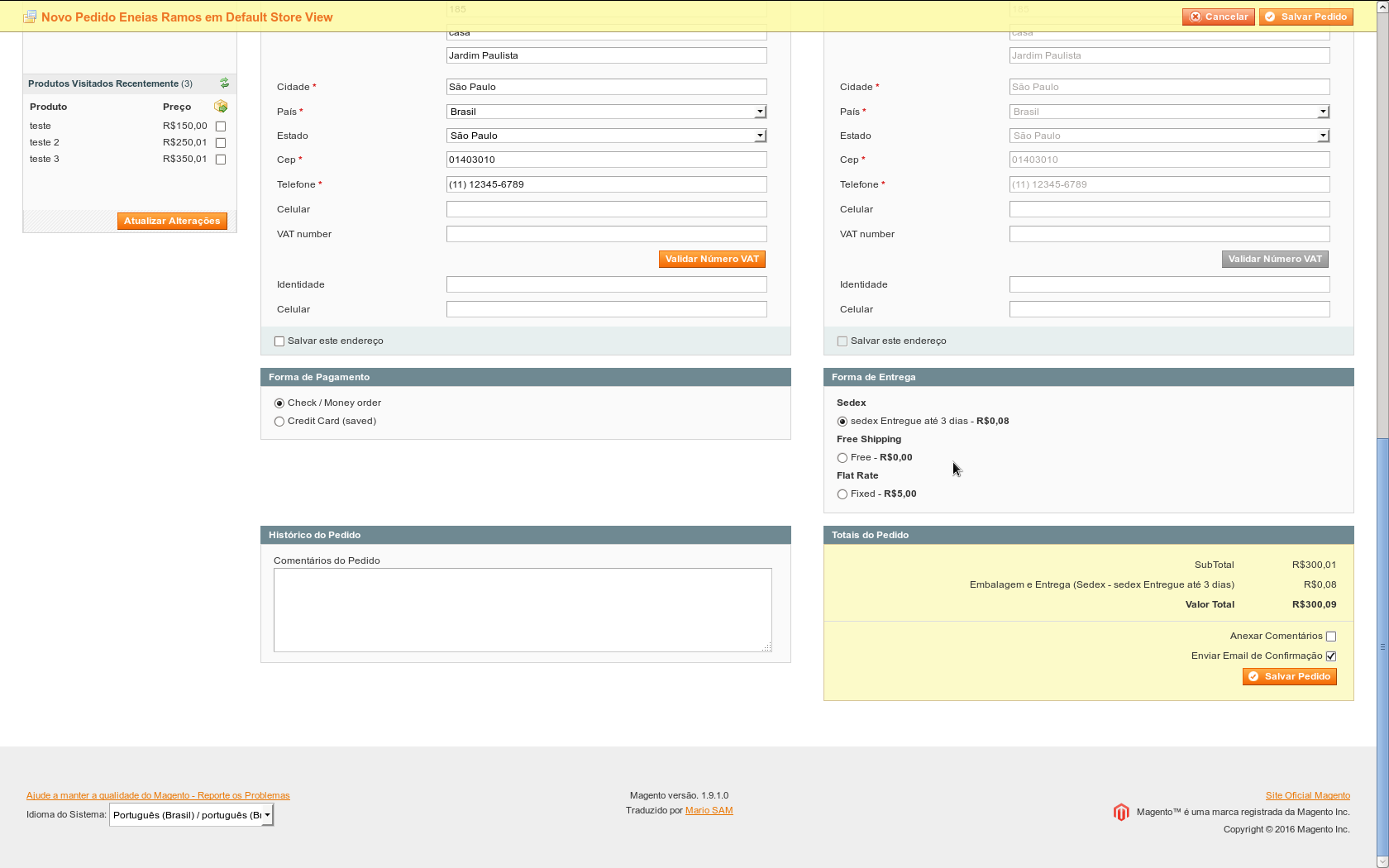Open the Mario SAM translator link
This screenshot has width=1389, height=868.
pos(709,810)
